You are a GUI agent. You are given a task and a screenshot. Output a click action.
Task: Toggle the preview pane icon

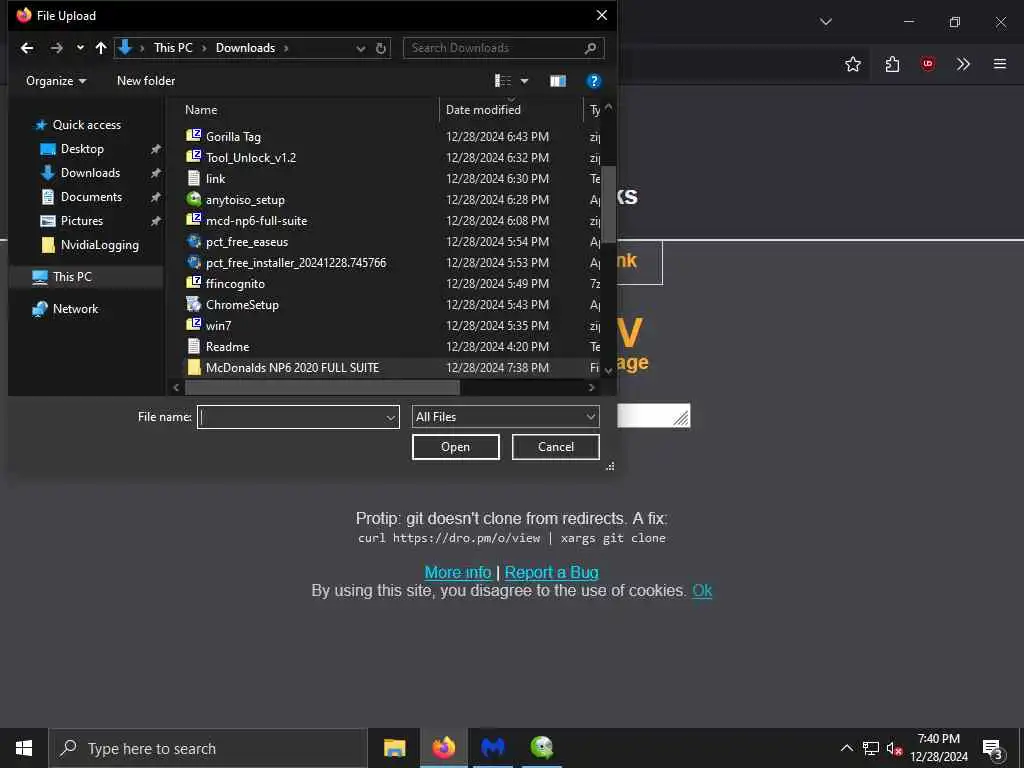[x=558, y=81]
